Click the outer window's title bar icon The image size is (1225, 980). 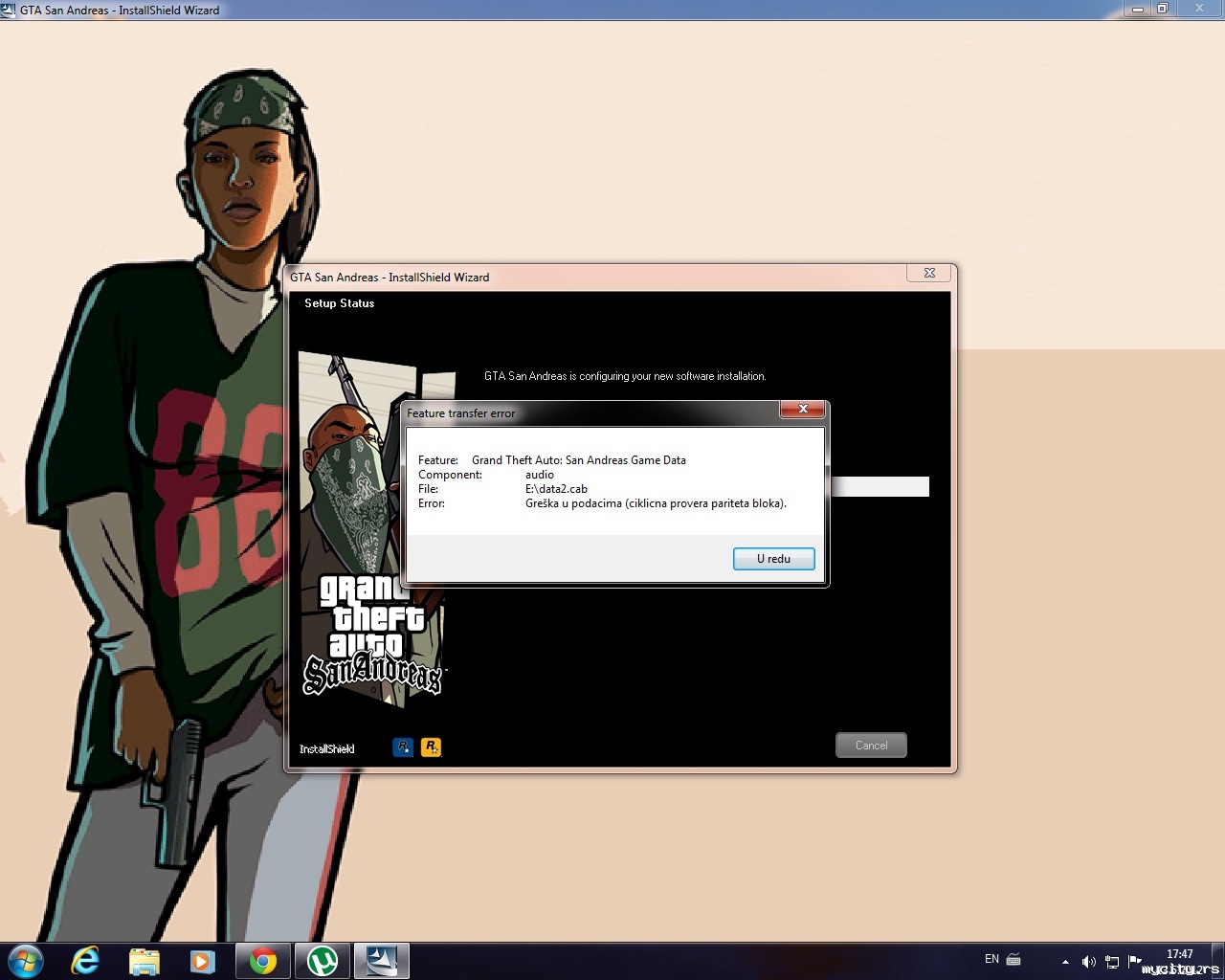[x=9, y=10]
